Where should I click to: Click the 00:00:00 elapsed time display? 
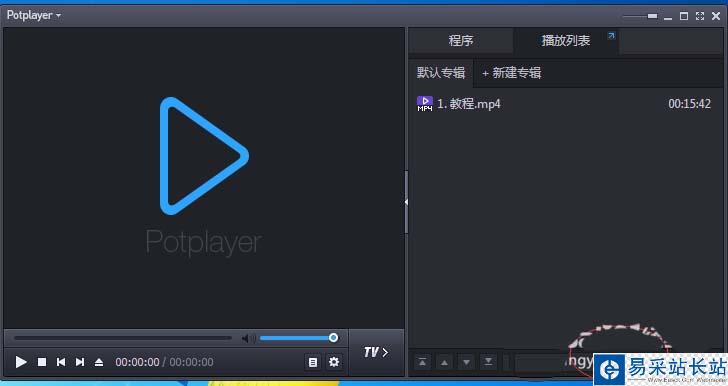(x=137, y=362)
